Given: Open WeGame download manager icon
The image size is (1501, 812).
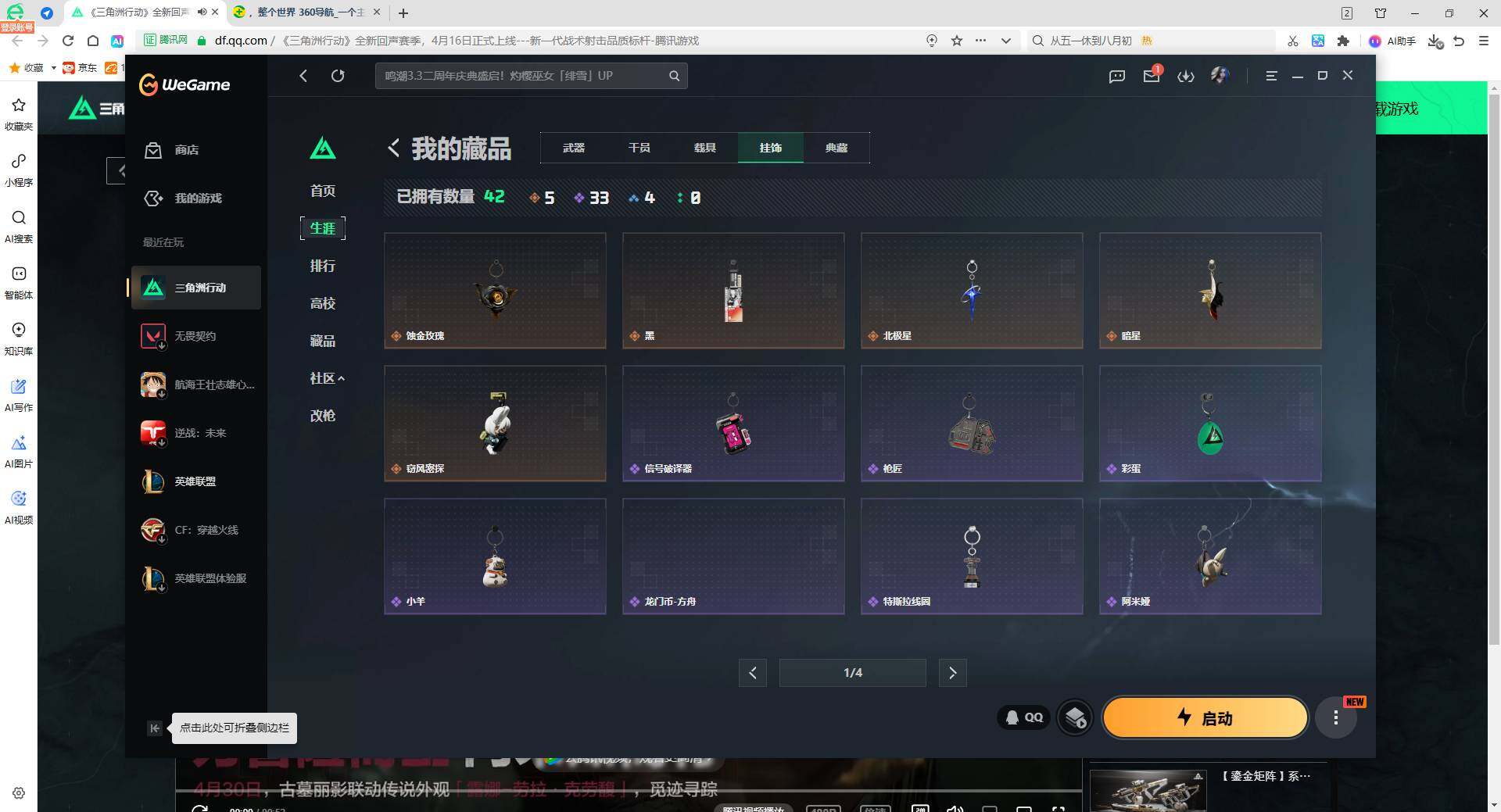Looking at the screenshot, I should click(x=1186, y=76).
